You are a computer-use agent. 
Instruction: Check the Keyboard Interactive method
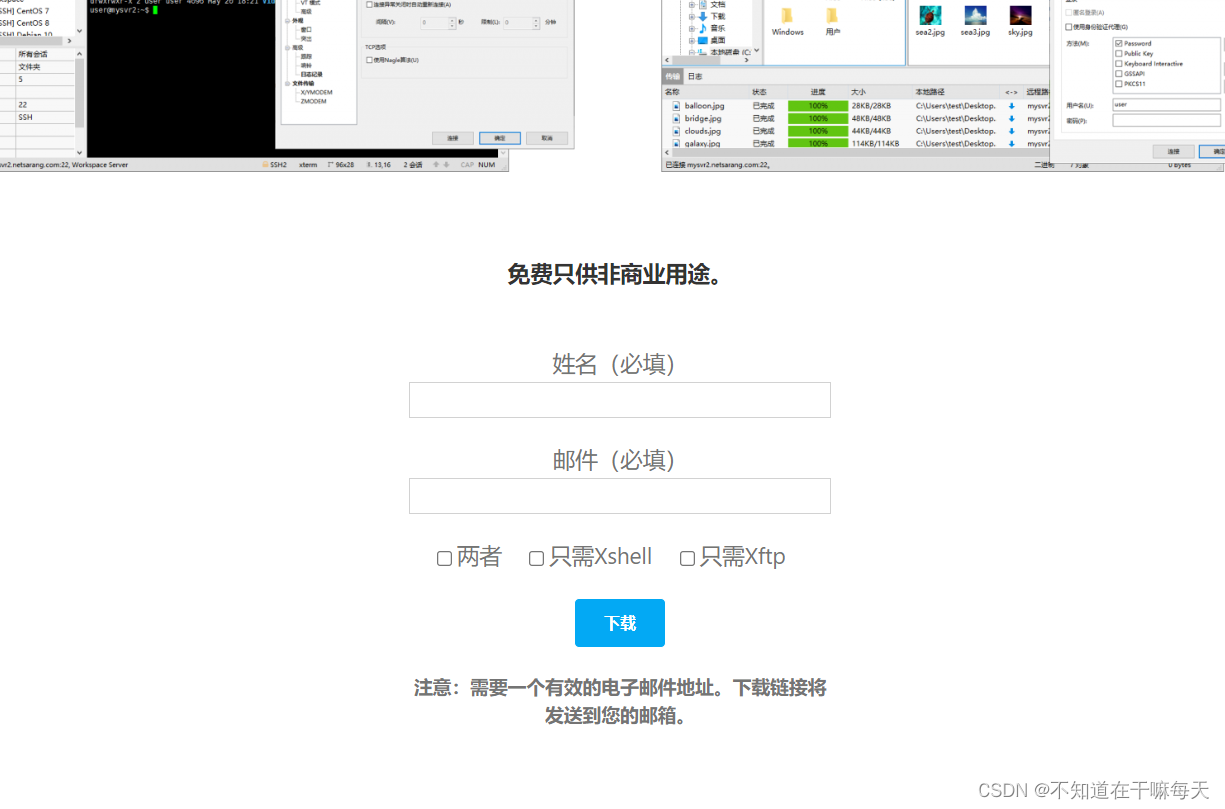click(x=1118, y=64)
